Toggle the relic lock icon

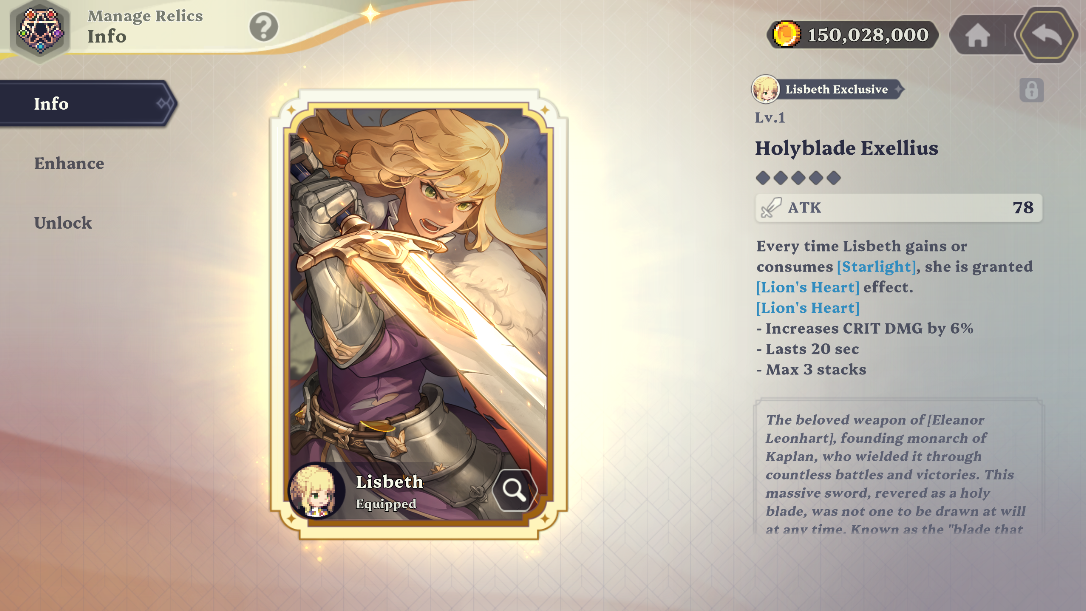pyautogui.click(x=1031, y=90)
